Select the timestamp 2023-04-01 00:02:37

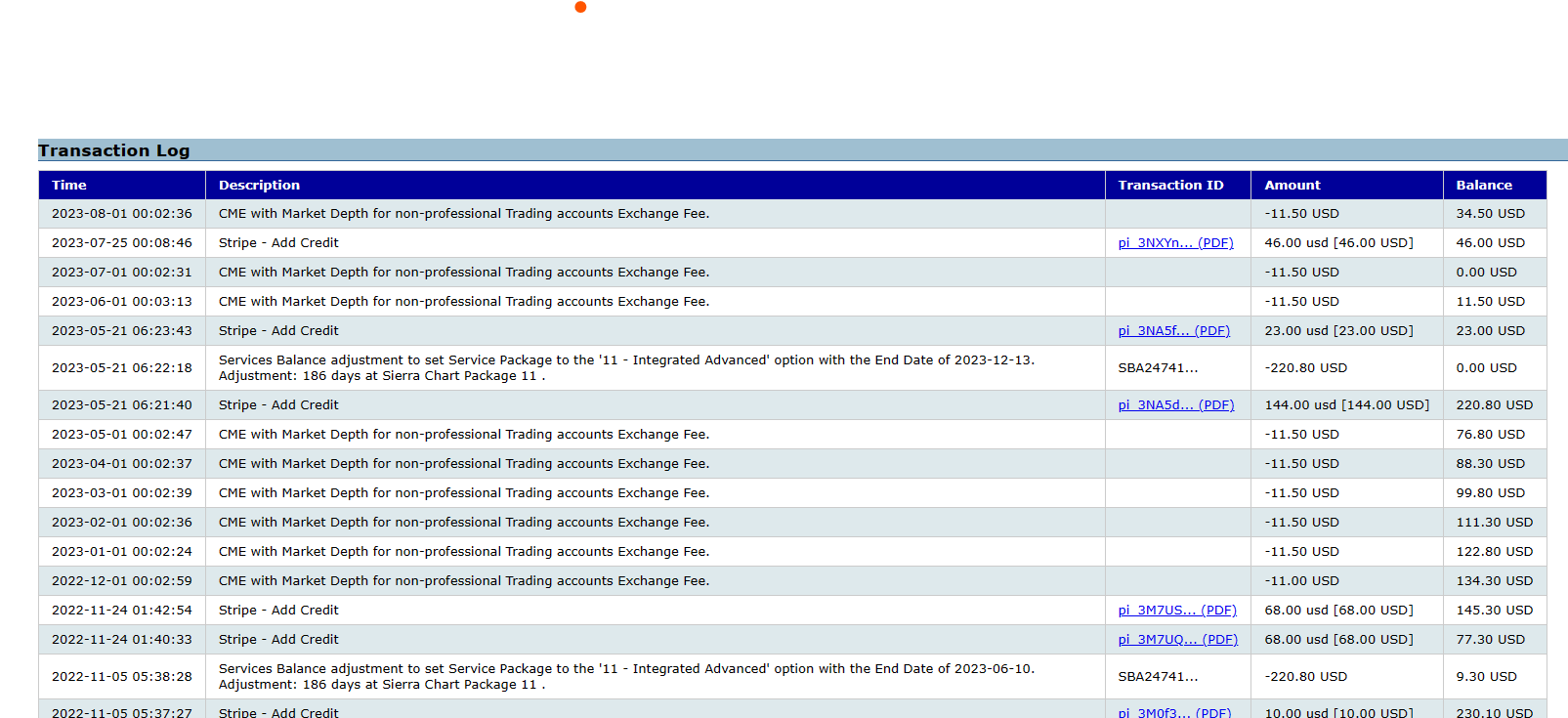pyautogui.click(x=122, y=464)
